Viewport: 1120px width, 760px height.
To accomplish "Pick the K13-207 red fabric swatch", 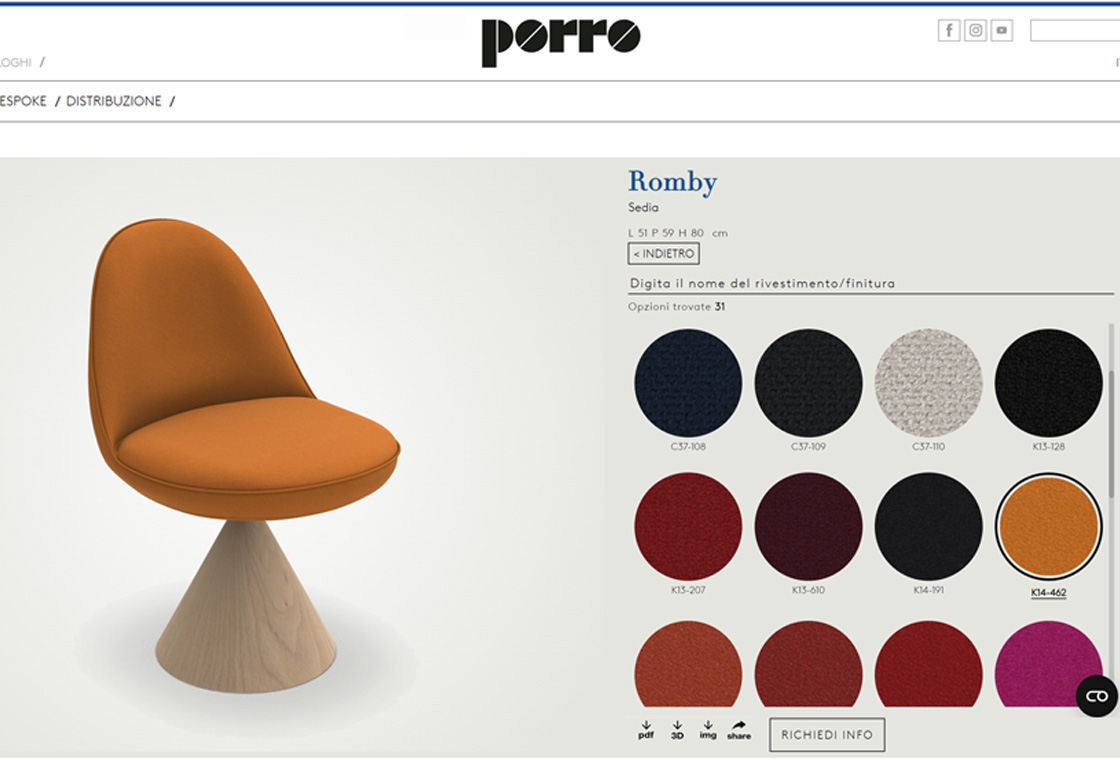I will (x=688, y=526).
